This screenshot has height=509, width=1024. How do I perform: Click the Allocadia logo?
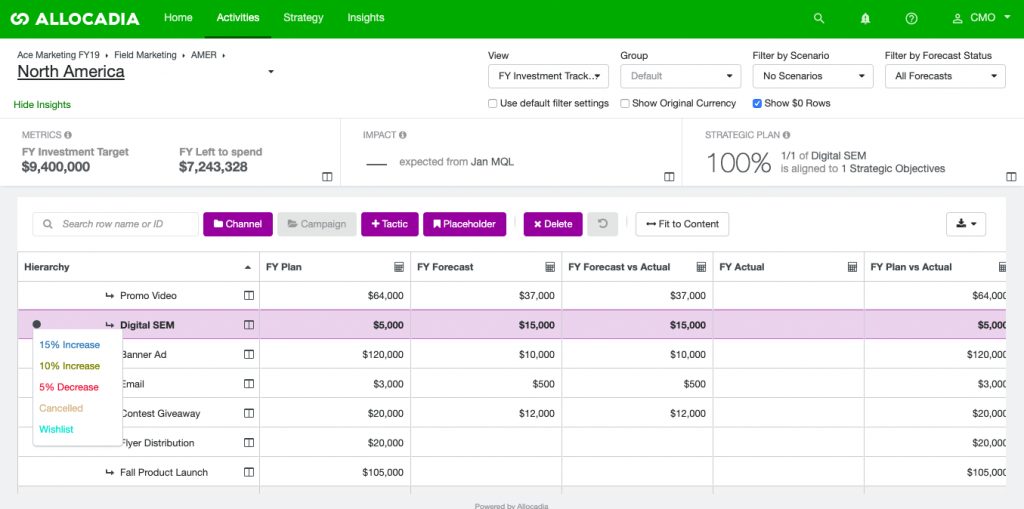[74, 18]
